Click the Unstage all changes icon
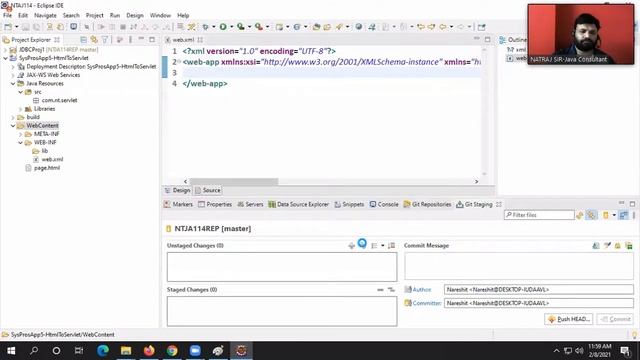This screenshot has height=360, width=640. 391,289
